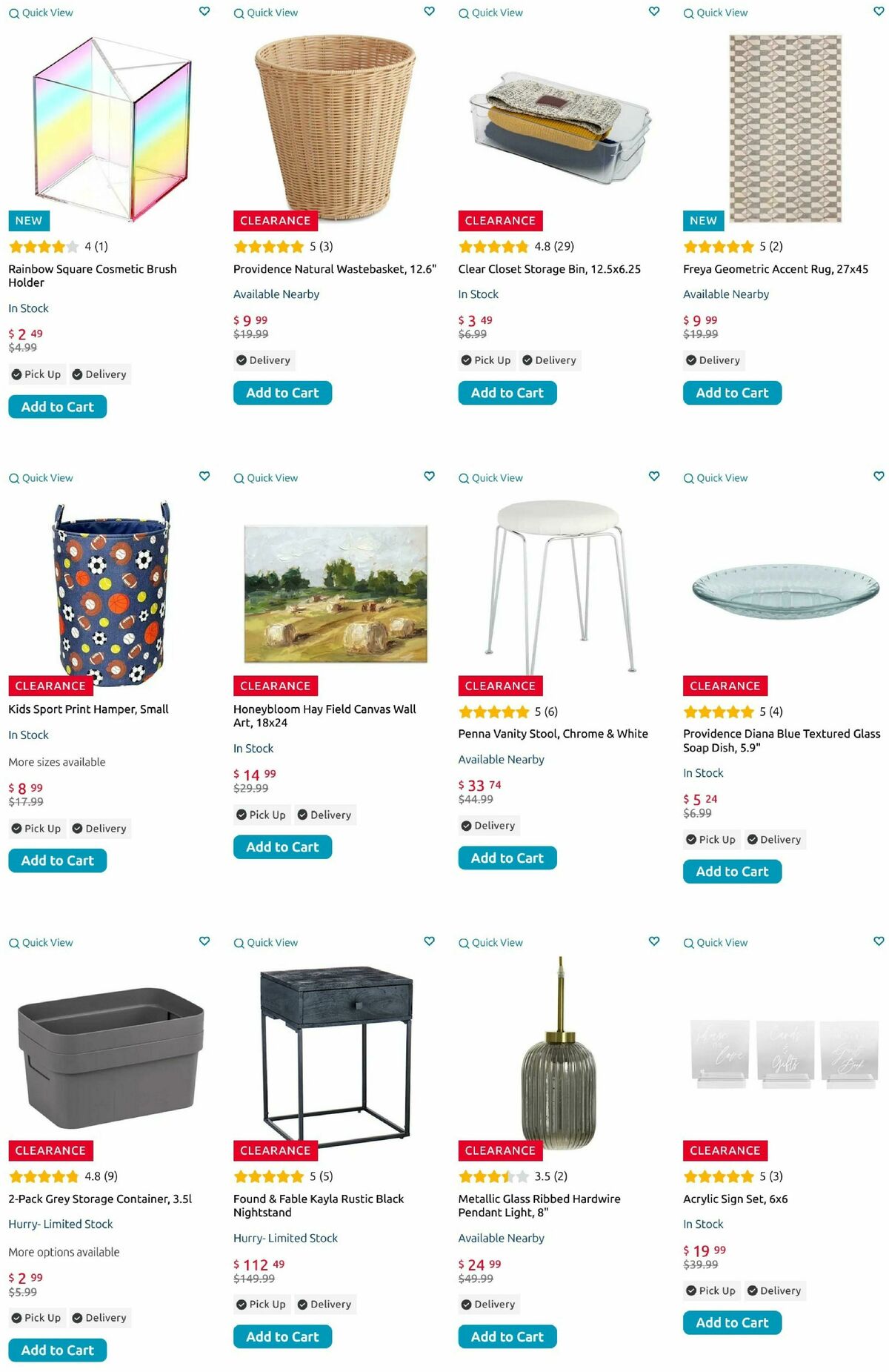Click heart icon on Providence Natural Wastebasket

[x=429, y=11]
